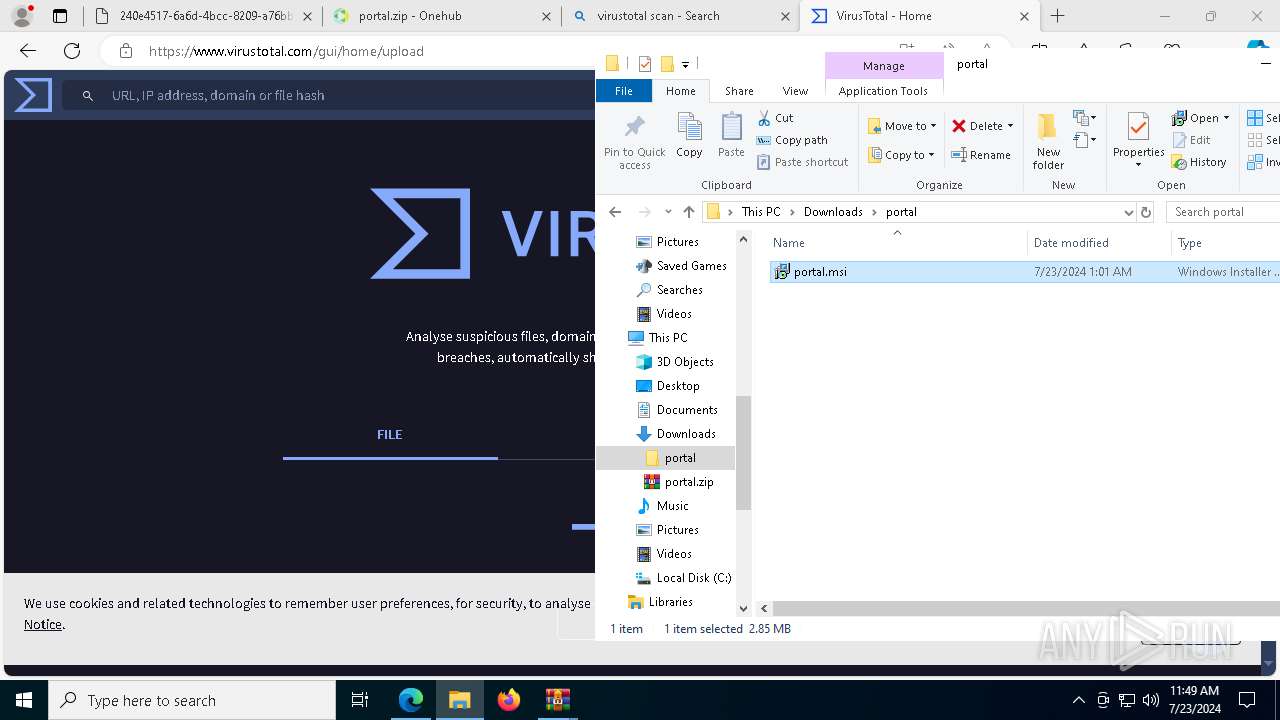Image resolution: width=1280 pixels, height=720 pixels.
Task: Open the Delete dropdown arrow
Action: click(1010, 126)
